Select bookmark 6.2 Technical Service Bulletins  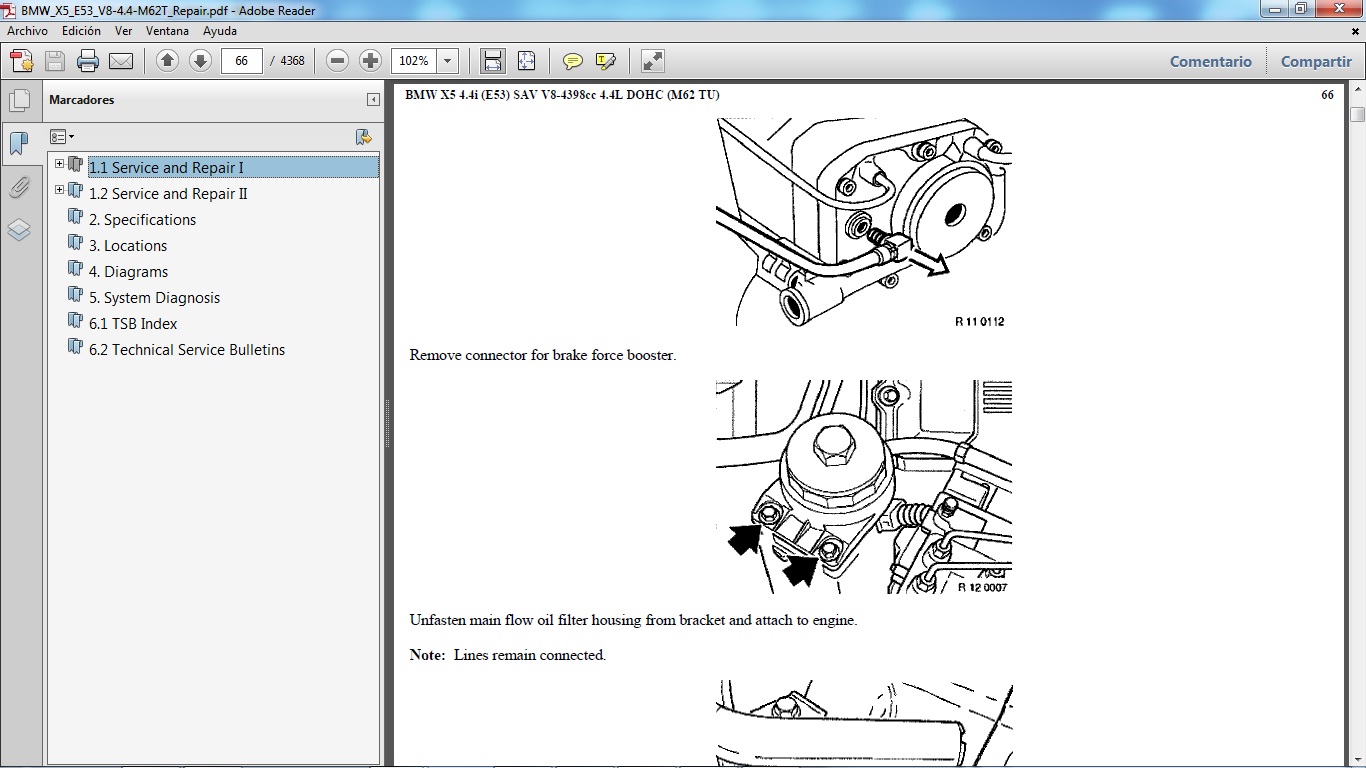point(187,350)
